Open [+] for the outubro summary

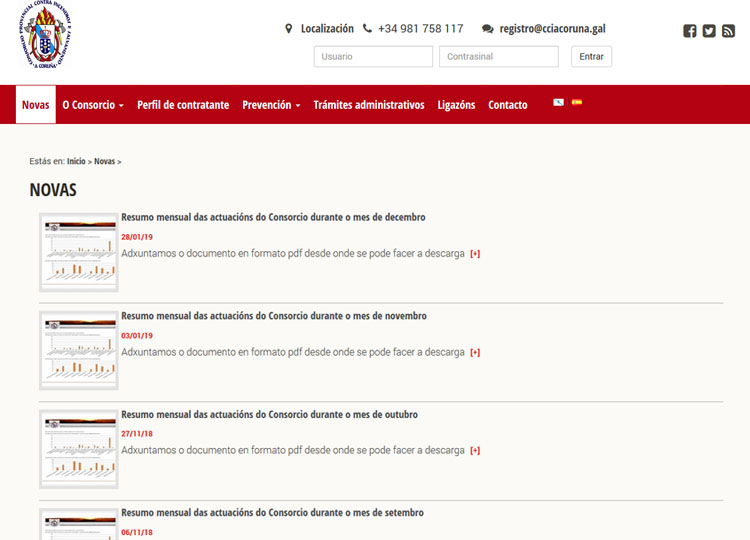tap(475, 451)
